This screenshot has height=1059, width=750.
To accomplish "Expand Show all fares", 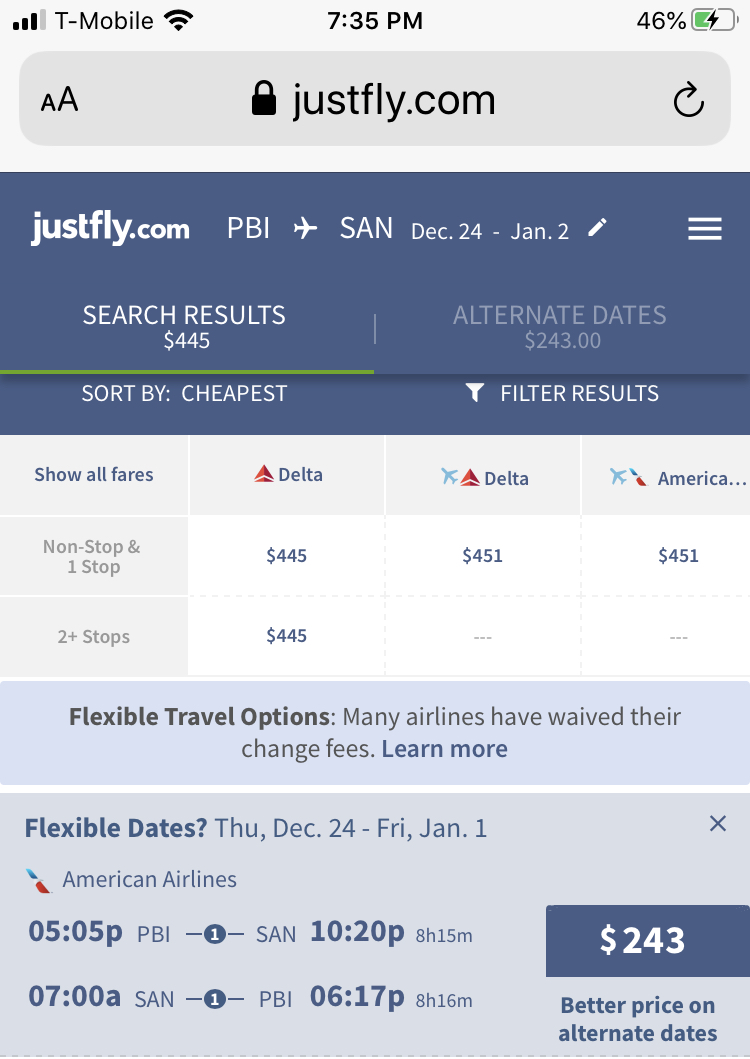I will pos(93,476).
